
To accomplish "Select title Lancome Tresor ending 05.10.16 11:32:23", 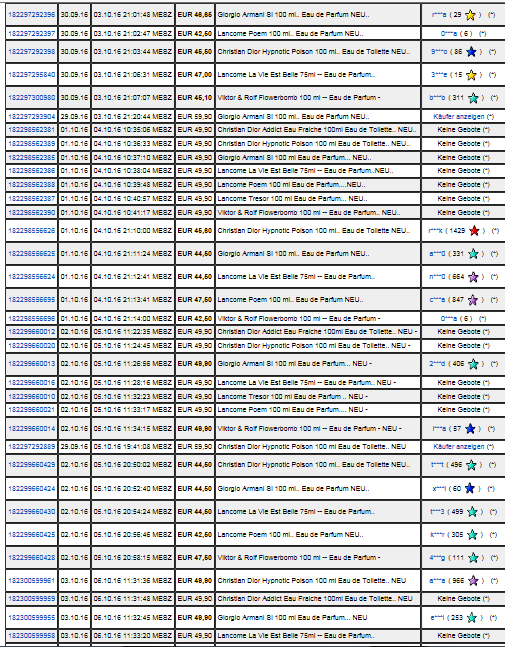I will (x=293, y=397).
